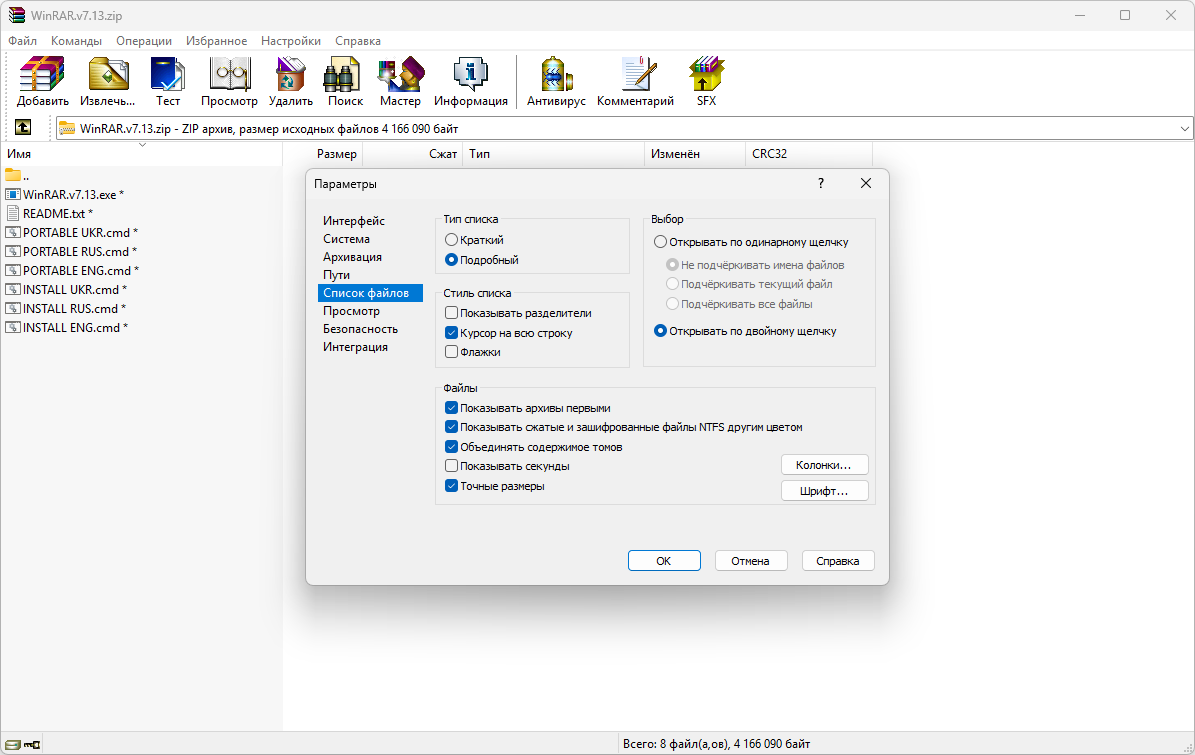Image resolution: width=1195 pixels, height=755 pixels.
Task: Show archive Информация icon
Action: coord(470,75)
